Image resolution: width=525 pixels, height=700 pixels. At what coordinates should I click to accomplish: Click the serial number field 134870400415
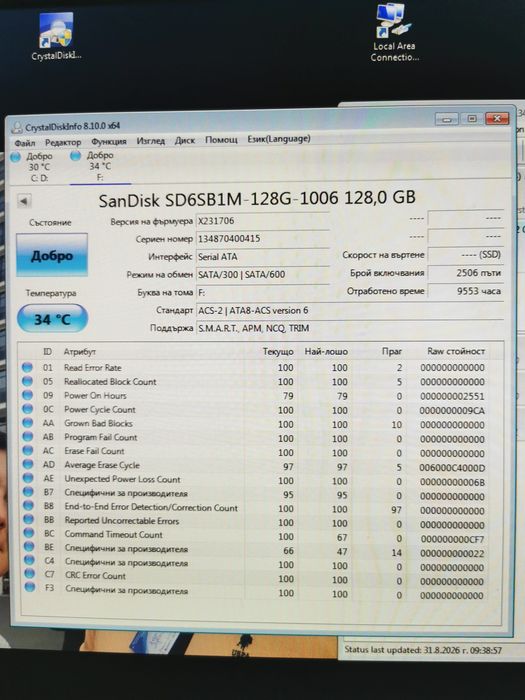(x=262, y=238)
